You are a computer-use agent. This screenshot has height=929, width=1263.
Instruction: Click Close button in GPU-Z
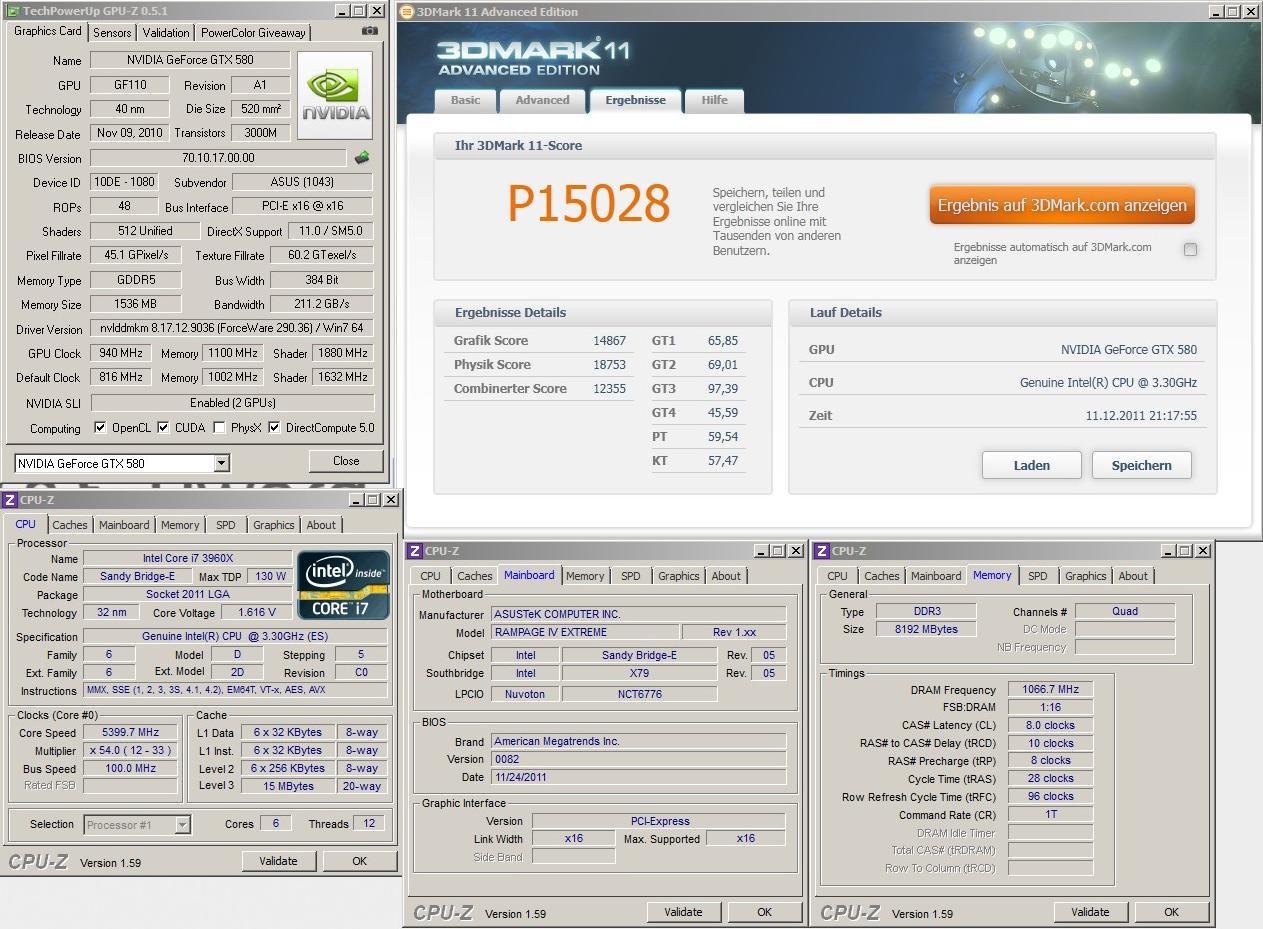[346, 461]
